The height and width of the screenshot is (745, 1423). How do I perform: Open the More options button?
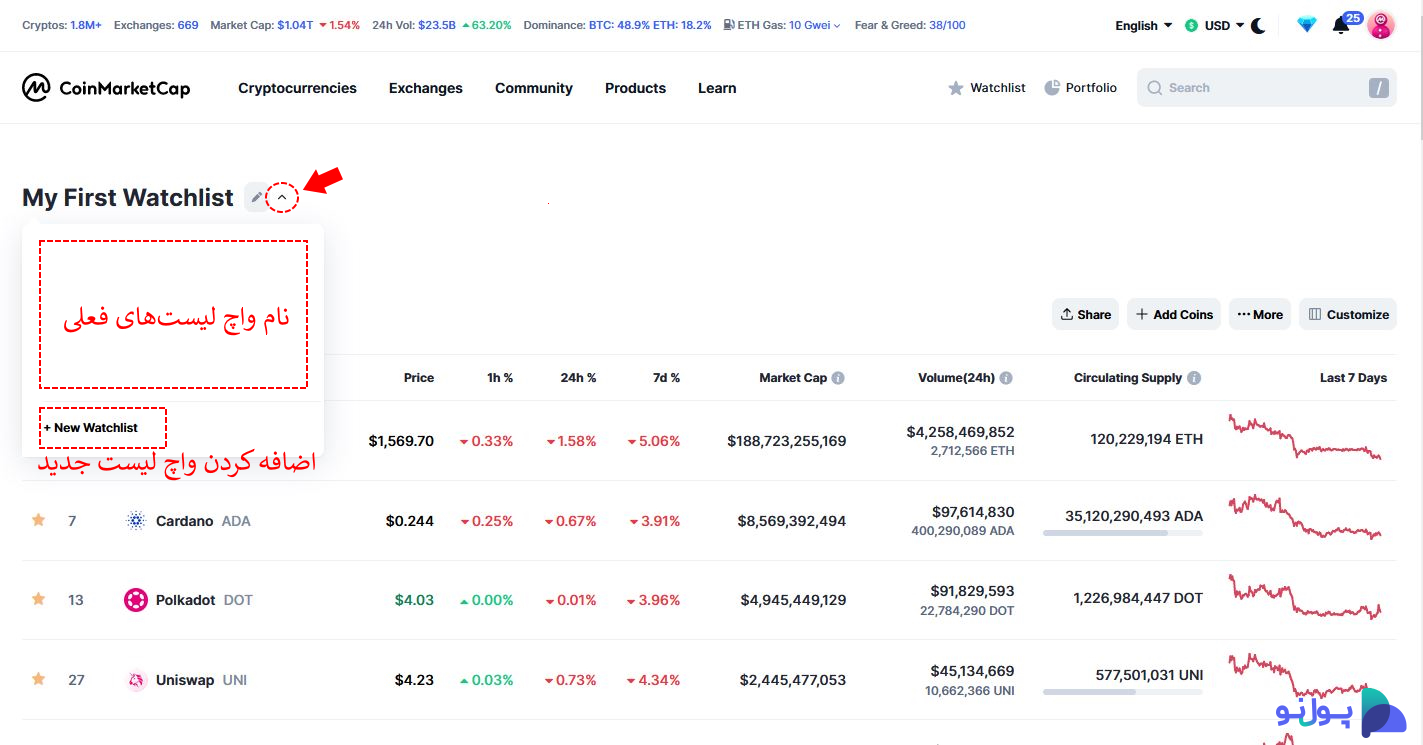1260,314
